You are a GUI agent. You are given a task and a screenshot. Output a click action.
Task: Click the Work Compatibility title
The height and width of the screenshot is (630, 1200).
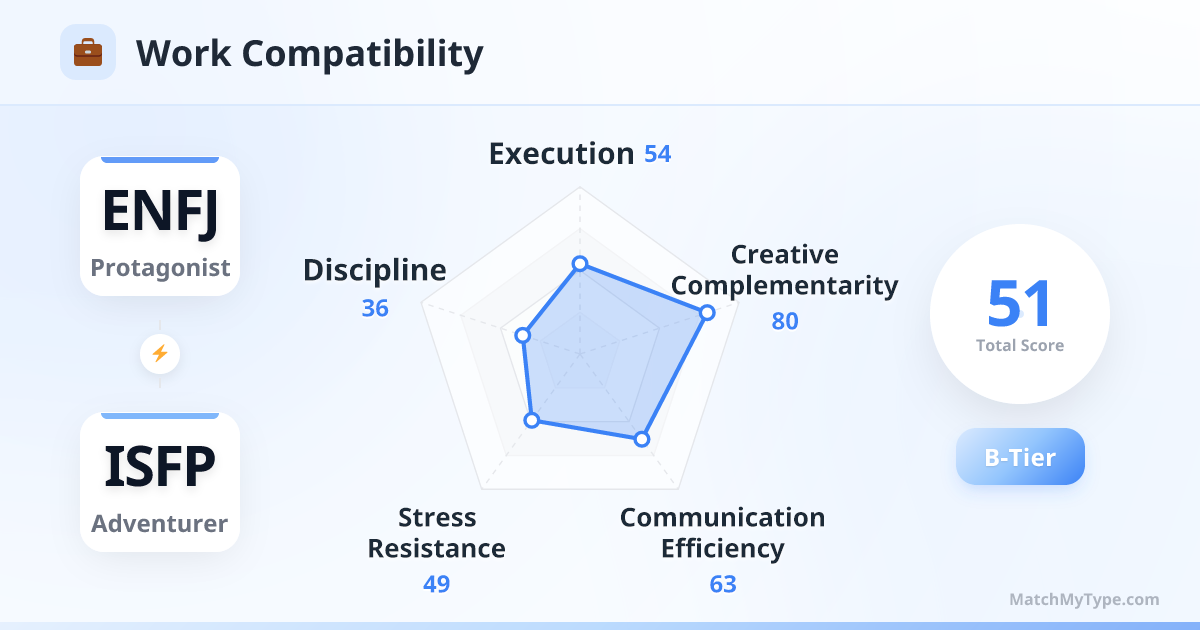click(x=309, y=53)
